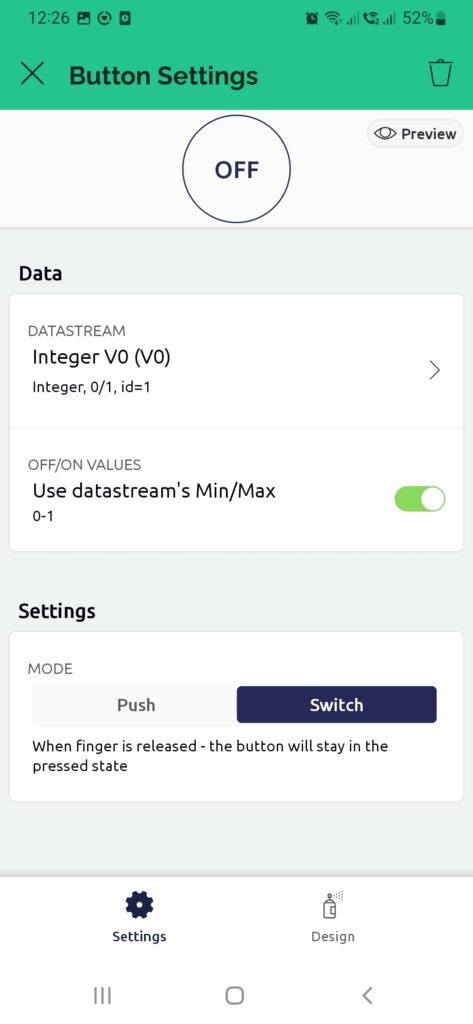Tap the Design spray can icon
This screenshot has height=1024, width=473.
333,905
